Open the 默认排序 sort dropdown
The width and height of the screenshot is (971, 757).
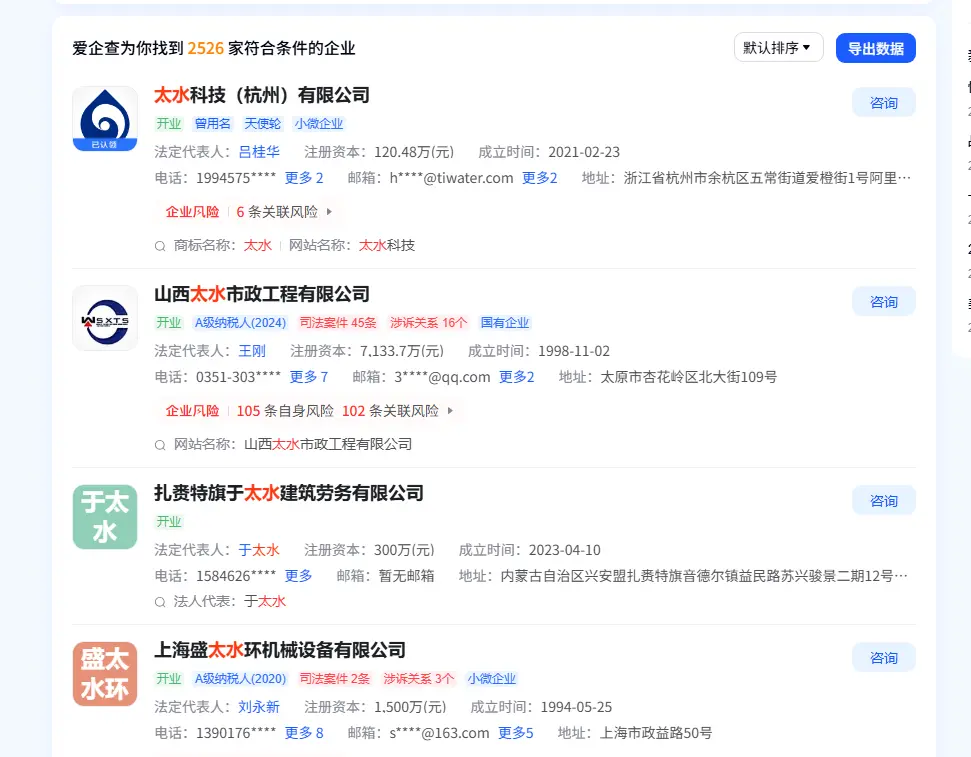[x=778, y=48]
